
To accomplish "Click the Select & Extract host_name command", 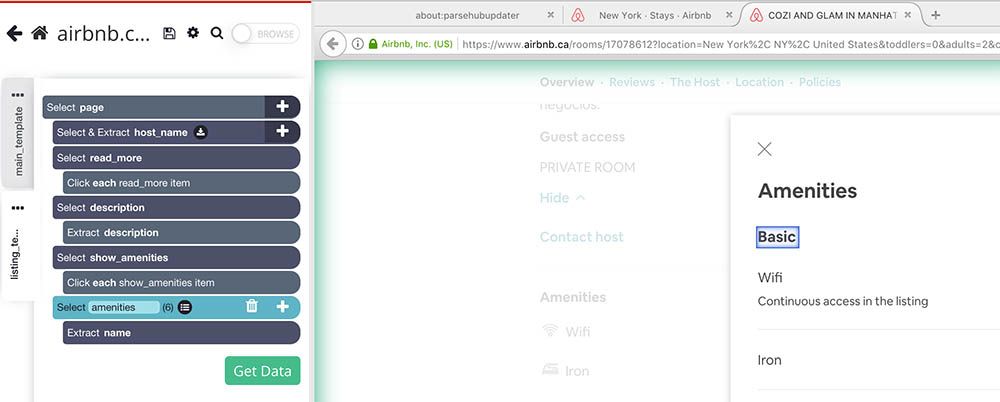I will 159,132.
